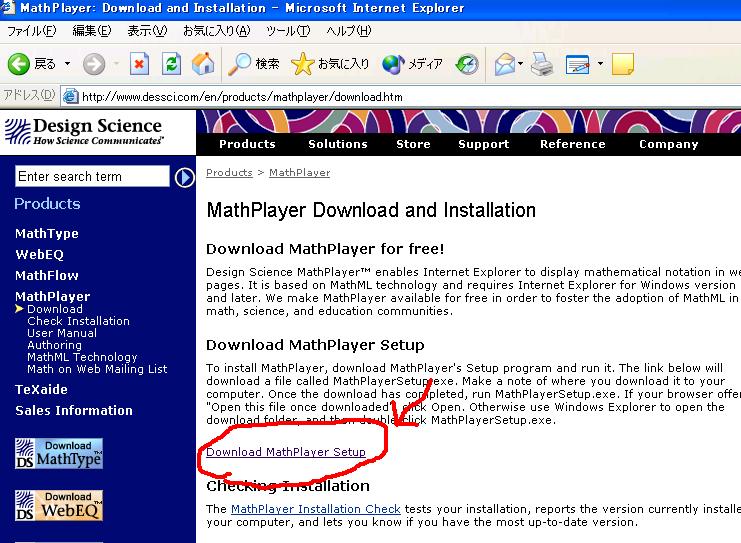Click the IE icon in title bar
This screenshot has width=741, height=543.
(8, 8)
